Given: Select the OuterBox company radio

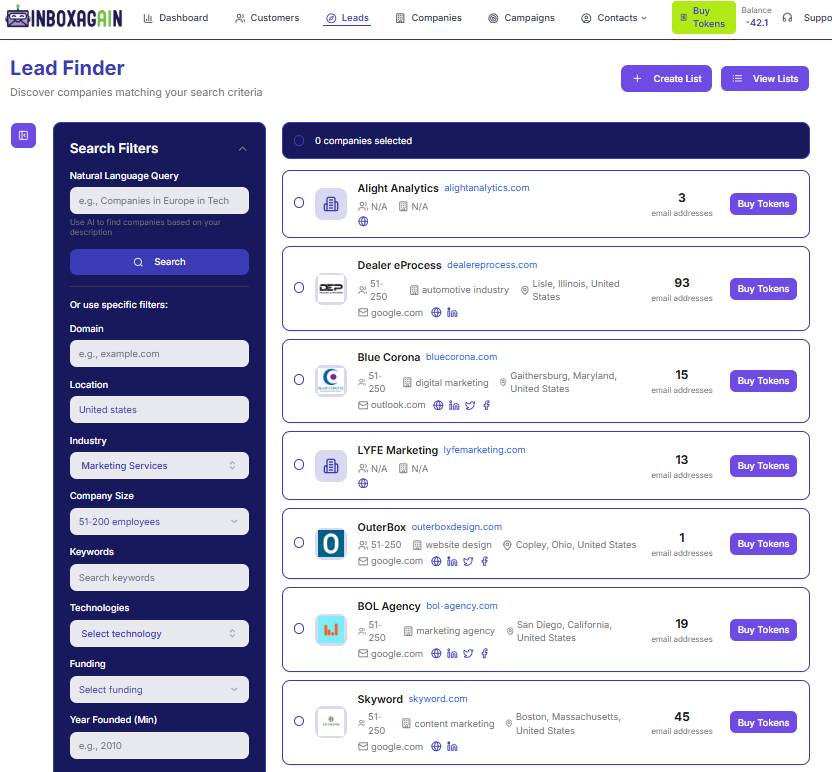Looking at the screenshot, I should coord(299,543).
